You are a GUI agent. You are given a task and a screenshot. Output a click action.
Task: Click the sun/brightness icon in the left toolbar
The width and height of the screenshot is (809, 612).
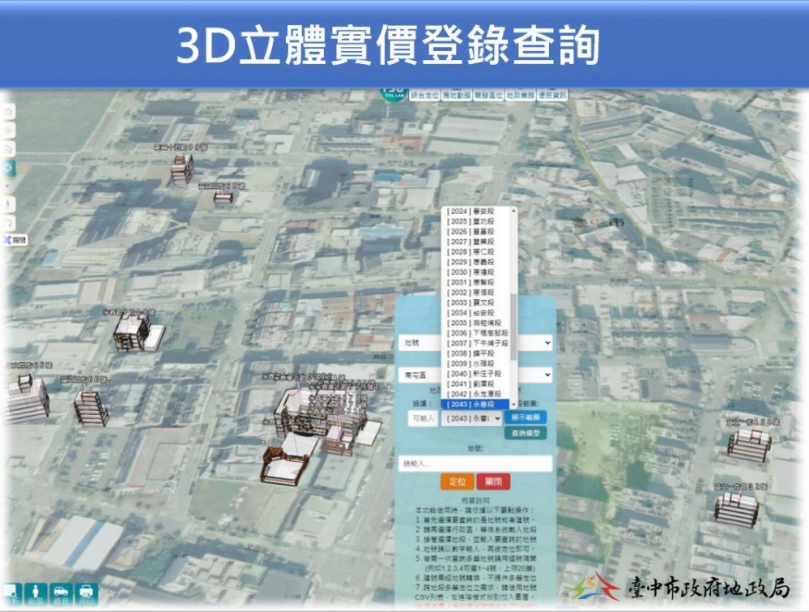10,130
